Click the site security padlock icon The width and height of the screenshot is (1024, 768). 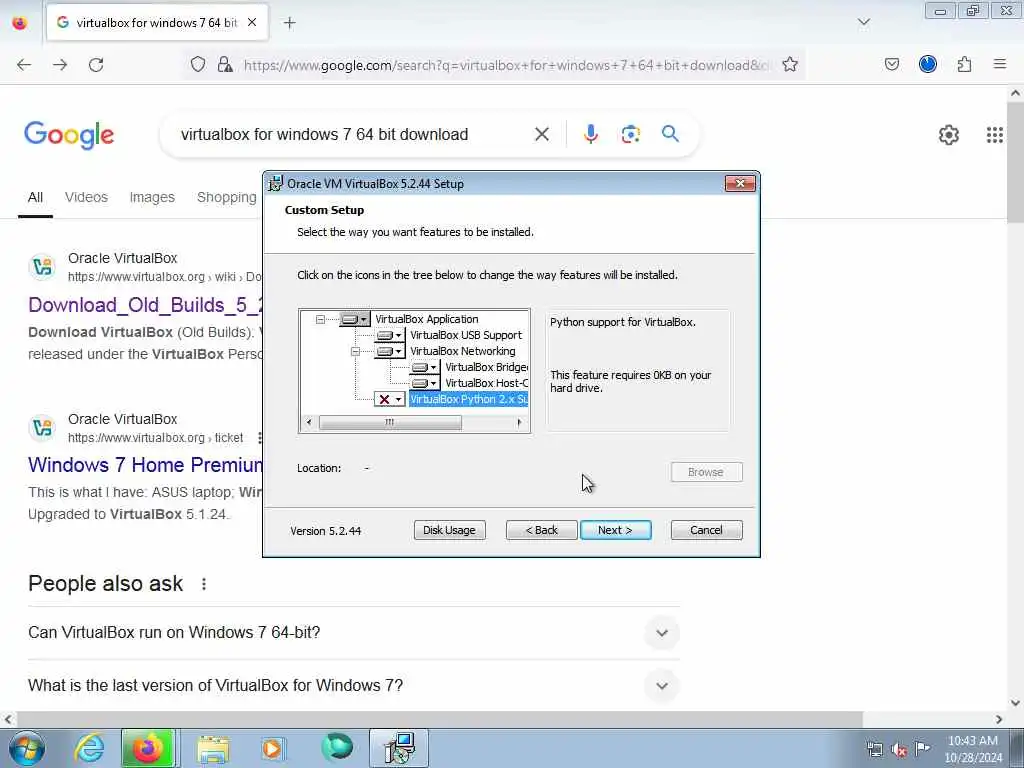pos(225,65)
